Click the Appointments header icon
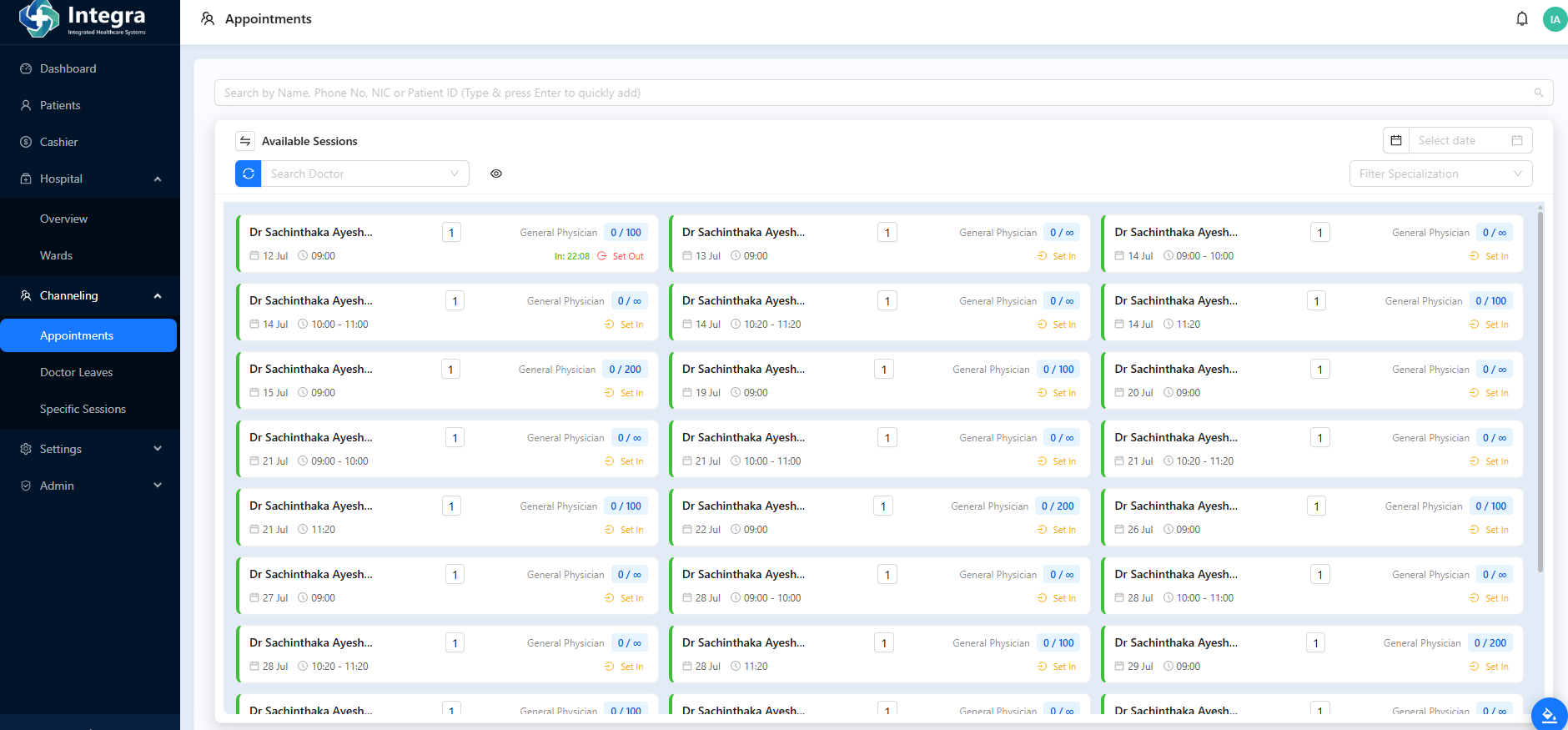Screen dimensions: 1568x730 (208, 18)
